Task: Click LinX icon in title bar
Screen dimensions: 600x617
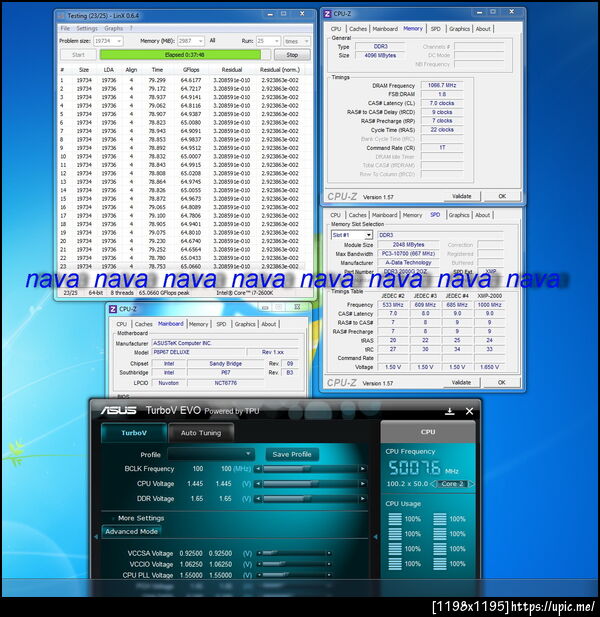Action: pyautogui.click(x=61, y=16)
